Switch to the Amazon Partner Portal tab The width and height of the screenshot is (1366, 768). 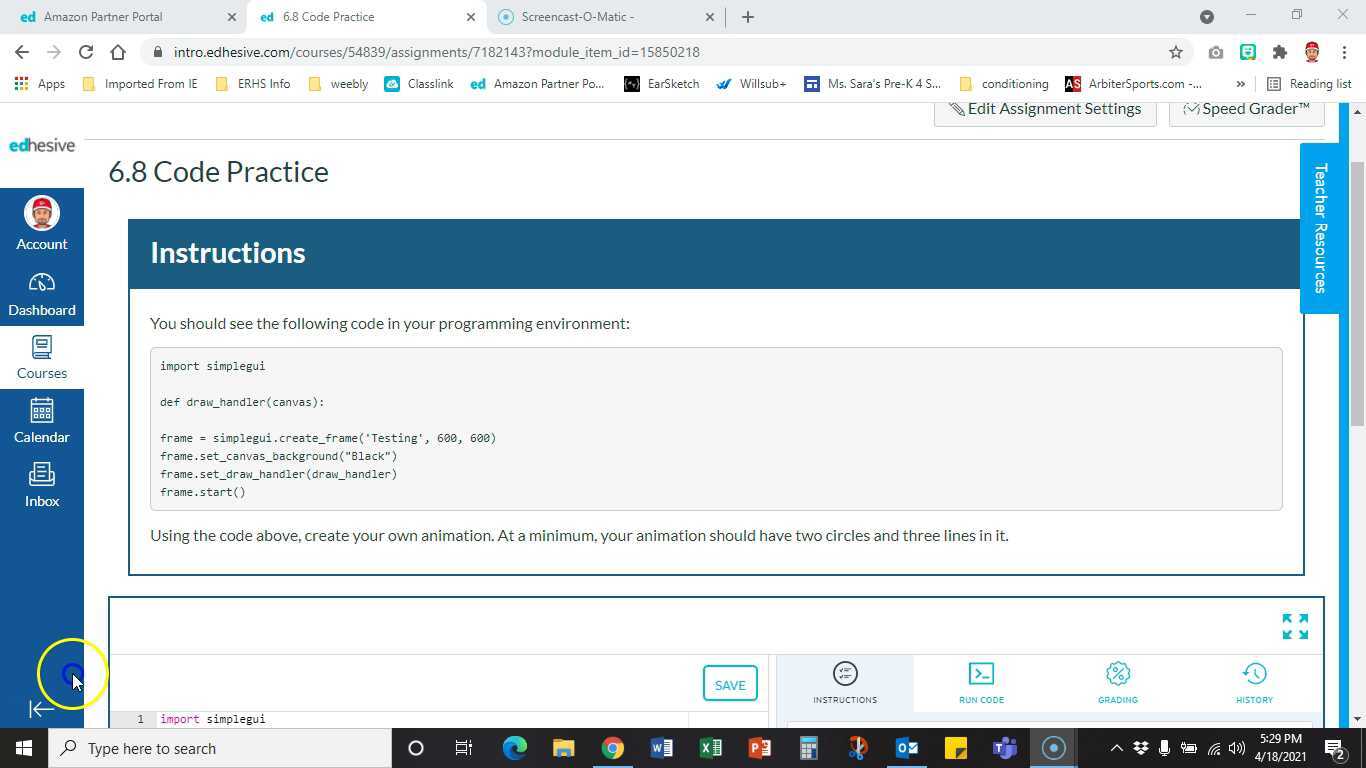(x=126, y=17)
